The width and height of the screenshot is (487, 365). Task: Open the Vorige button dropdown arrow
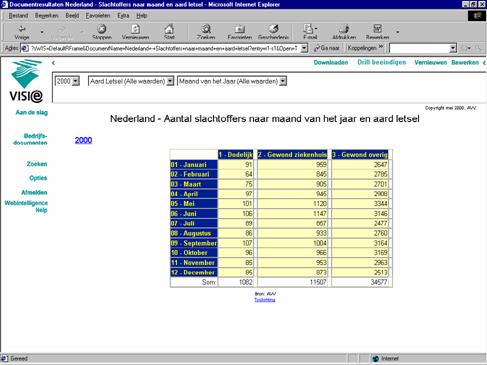click(42, 32)
